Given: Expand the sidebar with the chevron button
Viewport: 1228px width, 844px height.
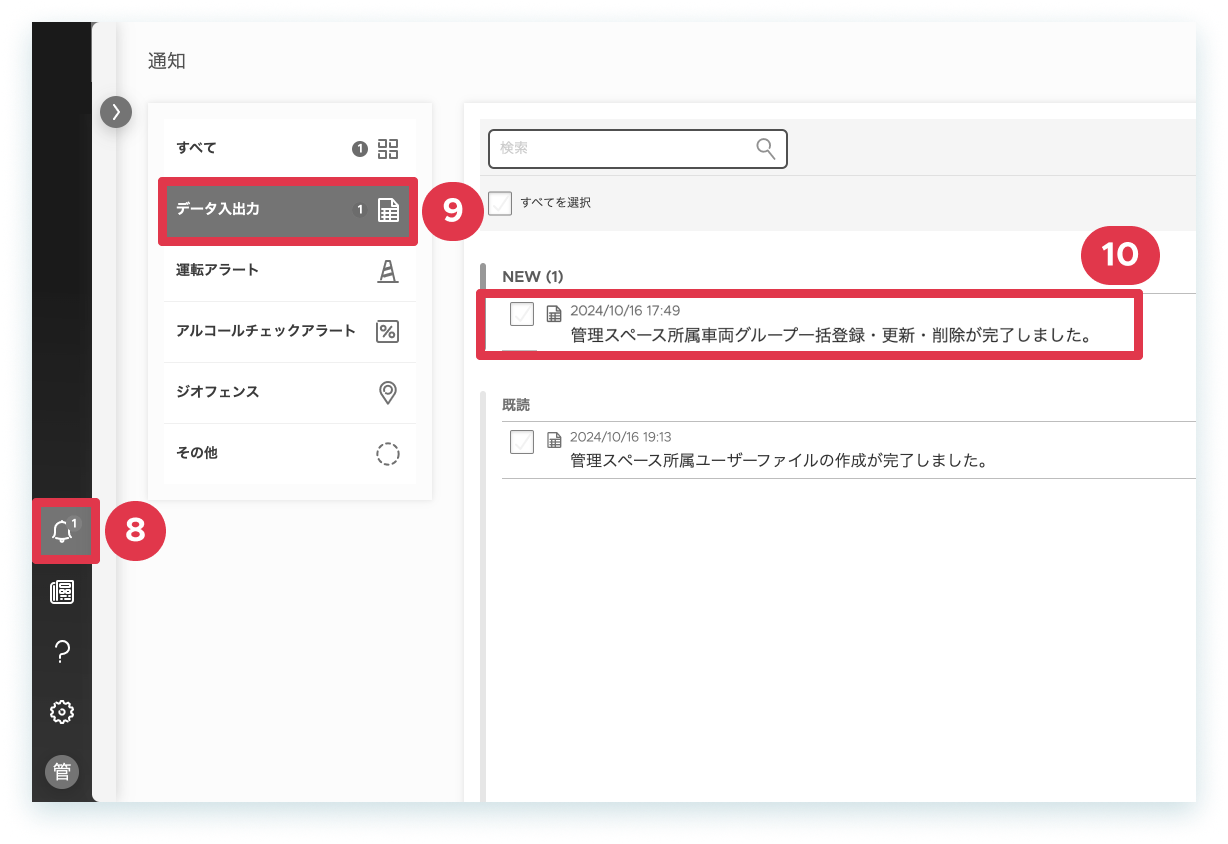Looking at the screenshot, I should 116,111.
